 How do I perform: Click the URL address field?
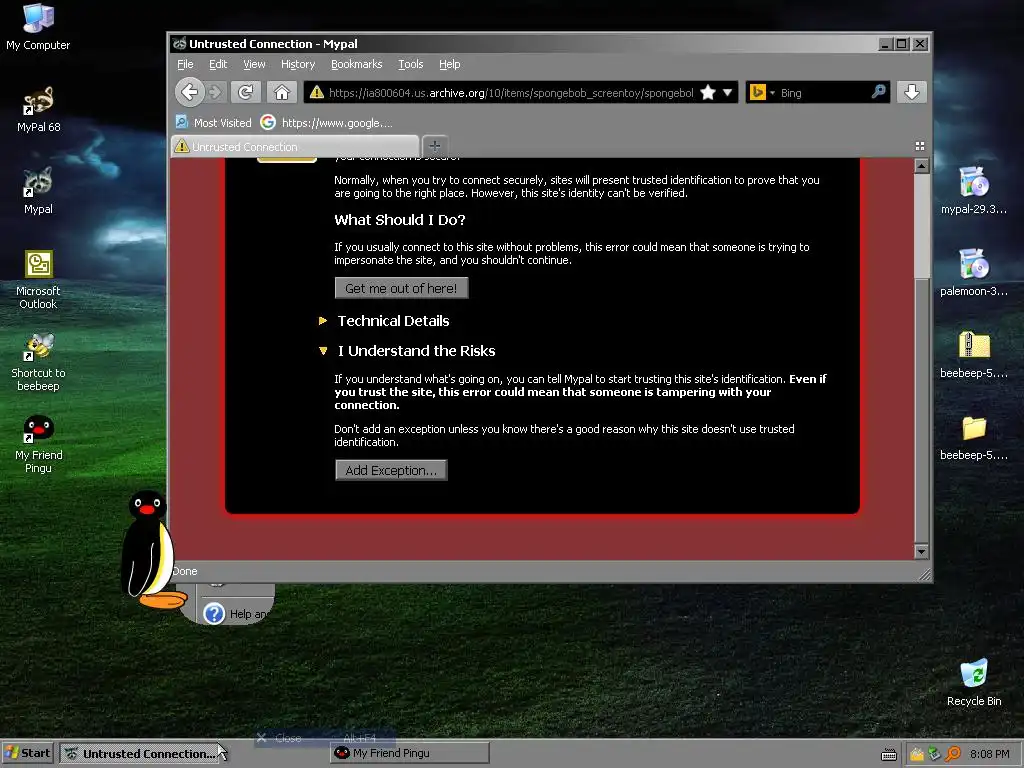click(511, 93)
